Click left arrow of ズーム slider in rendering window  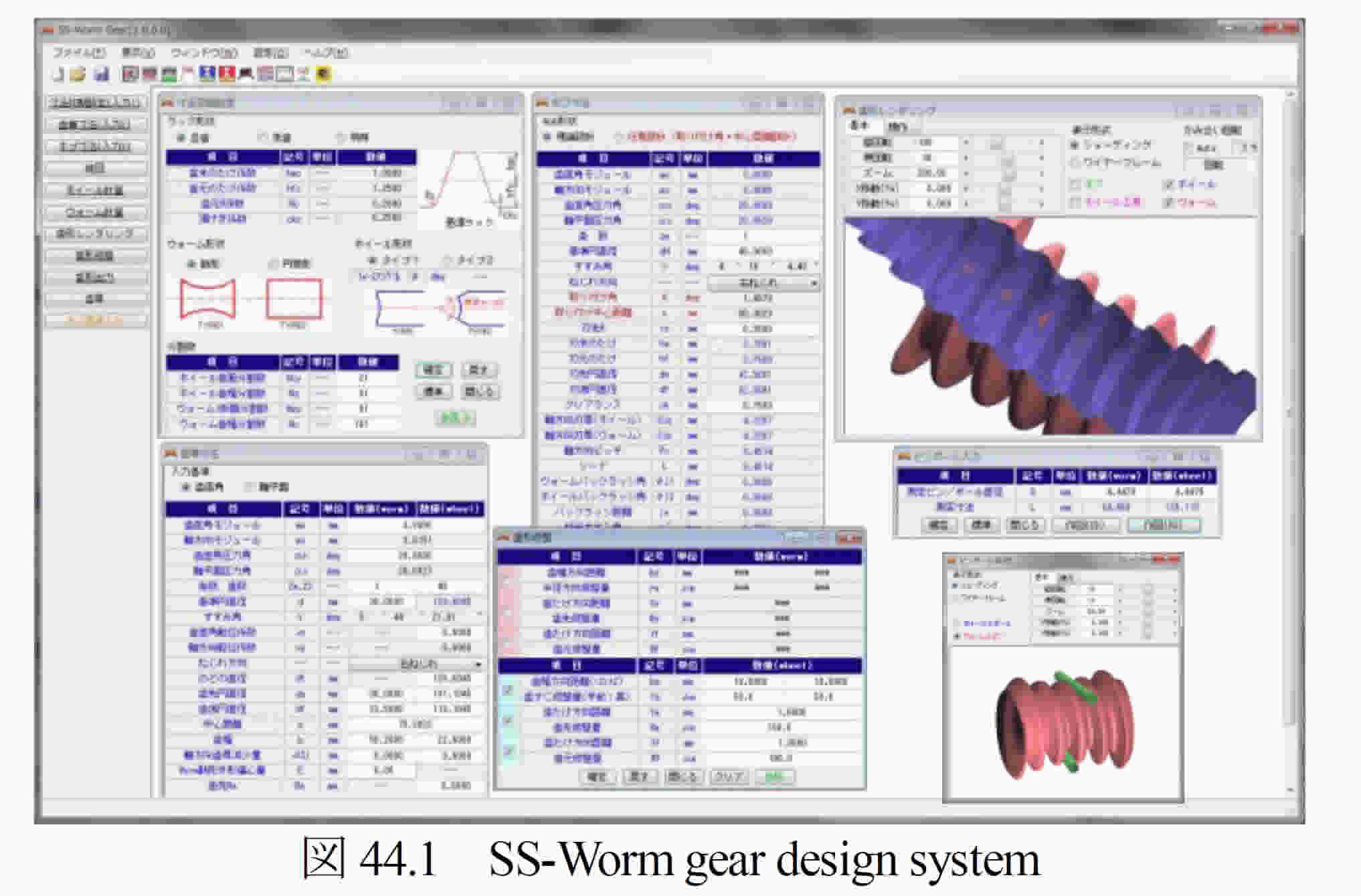pyautogui.click(x=966, y=173)
